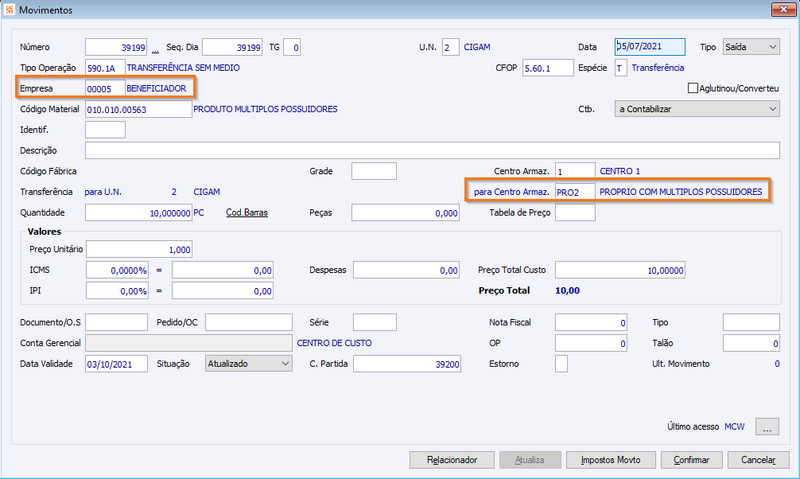800x479 pixels.
Task: Click the Preço Unitário field
Action: coord(139,249)
